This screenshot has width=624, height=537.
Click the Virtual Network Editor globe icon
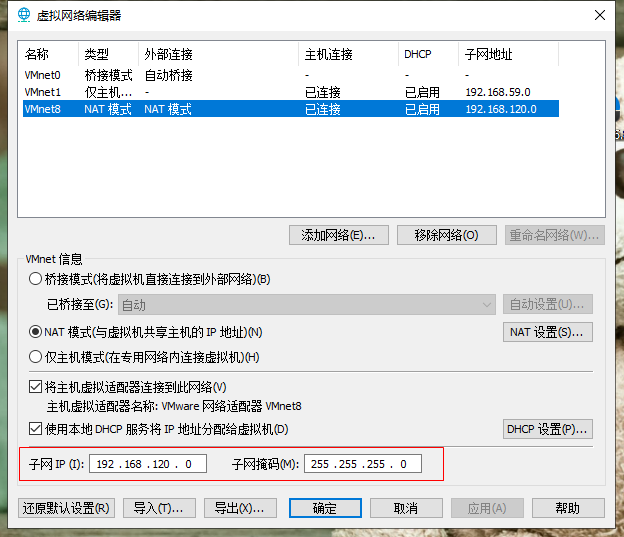(x=24, y=15)
